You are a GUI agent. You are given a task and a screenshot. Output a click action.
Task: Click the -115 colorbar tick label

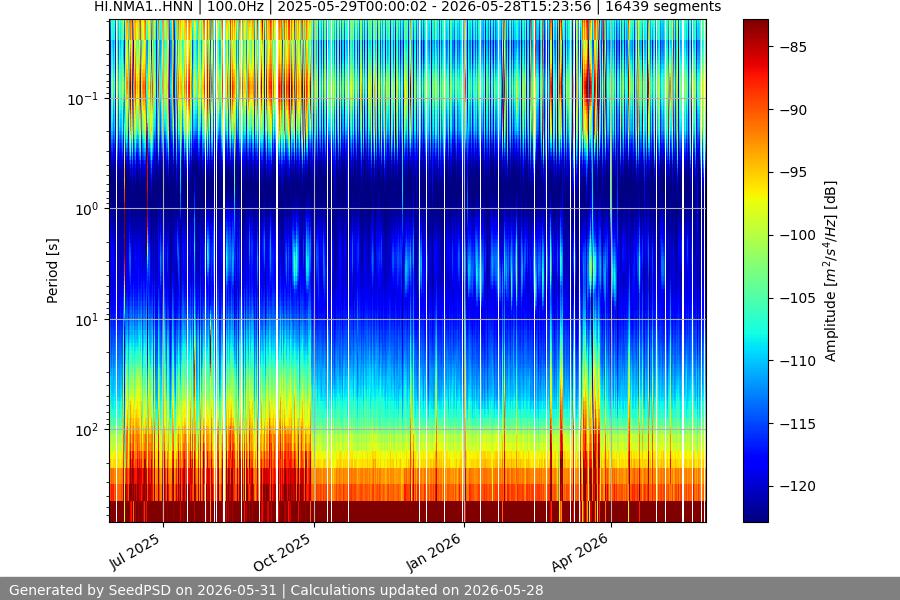[x=798, y=424]
